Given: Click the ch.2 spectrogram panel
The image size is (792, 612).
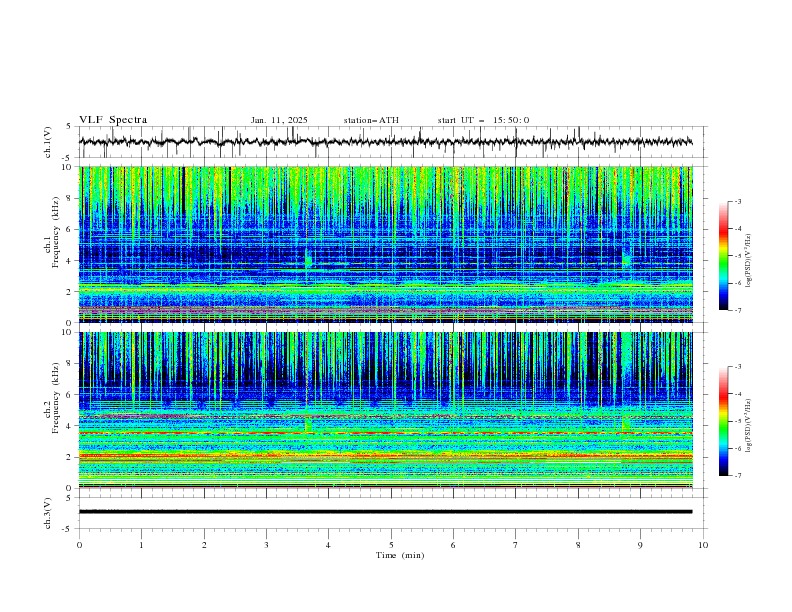Looking at the screenshot, I should coord(386,410).
